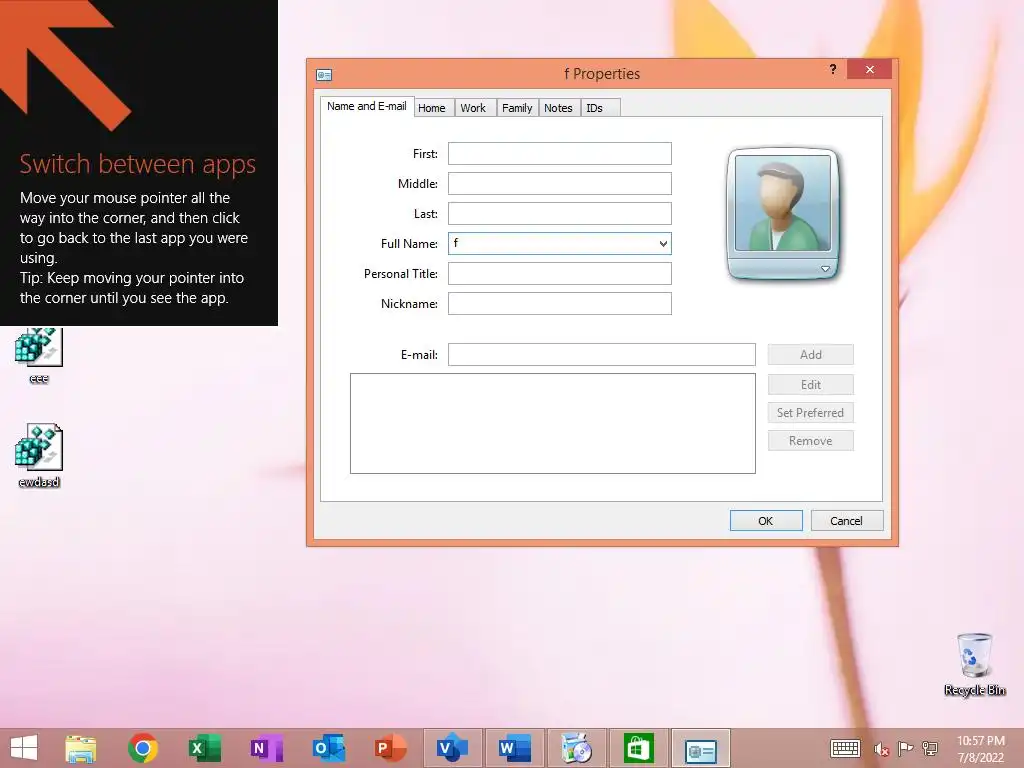The height and width of the screenshot is (768, 1024).
Task: Open Visio from the taskbar
Action: click(x=453, y=748)
